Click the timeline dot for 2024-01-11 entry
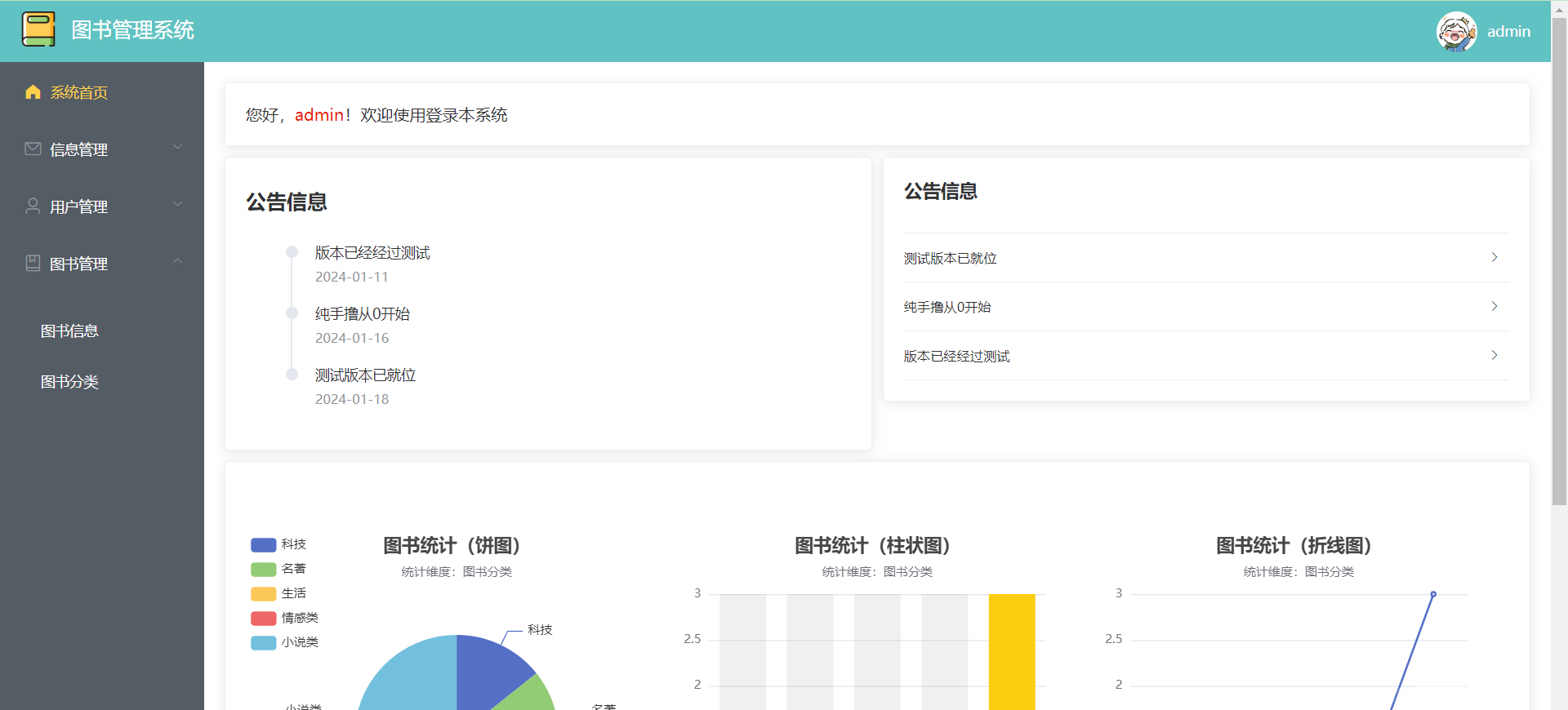Viewport: 1568px width, 710px height. pyautogui.click(x=292, y=252)
